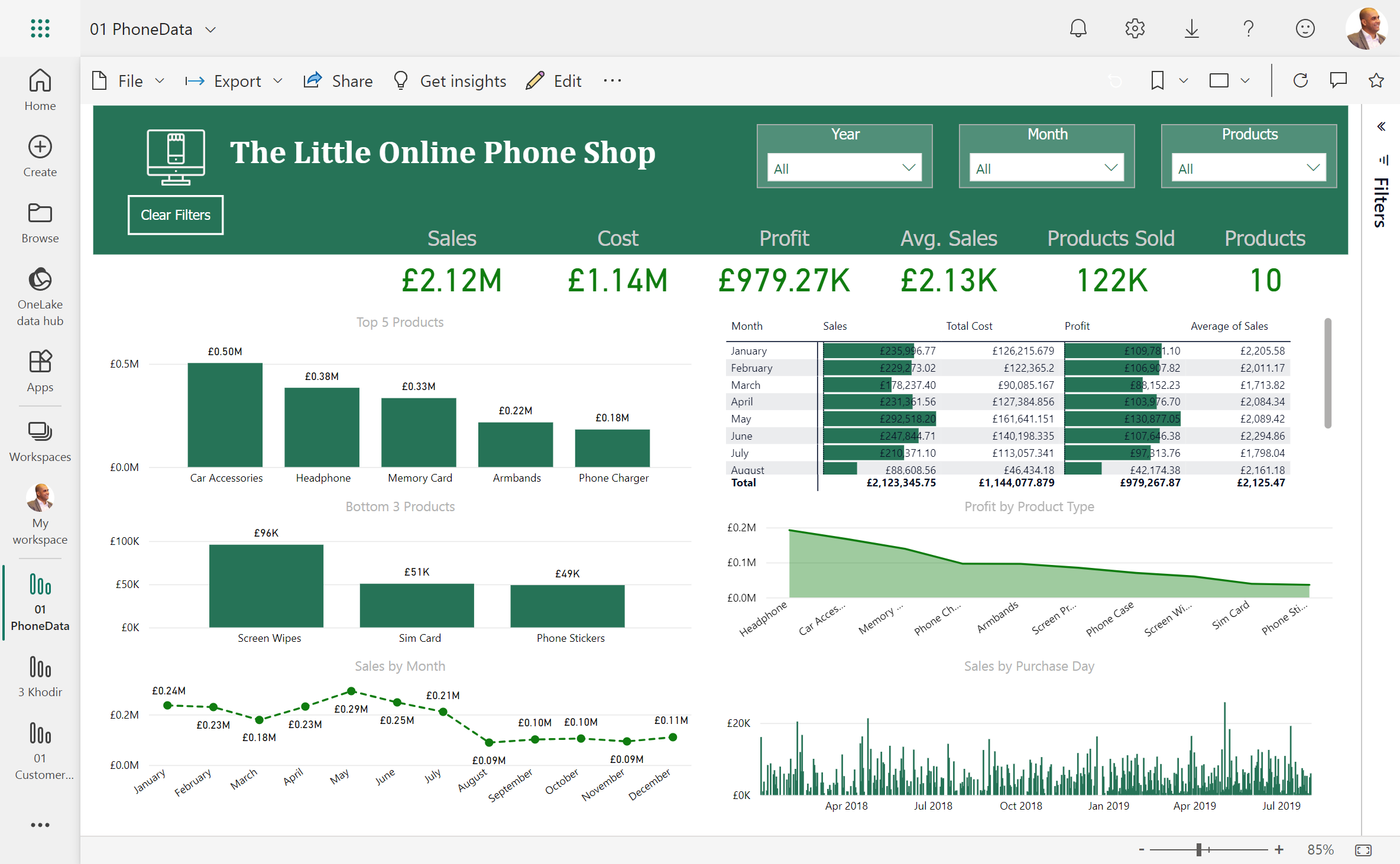Screen dimensions: 1400x864
Task: Expand the Filters pane chevron
Action: tap(1381, 126)
